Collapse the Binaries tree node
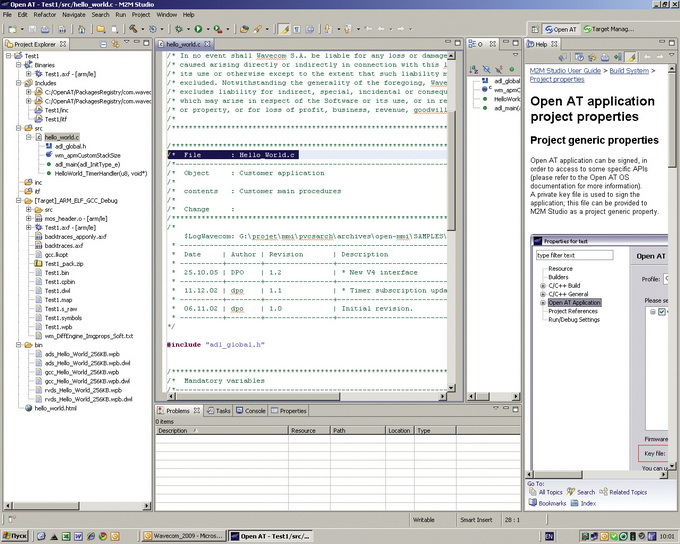 (x=18, y=65)
